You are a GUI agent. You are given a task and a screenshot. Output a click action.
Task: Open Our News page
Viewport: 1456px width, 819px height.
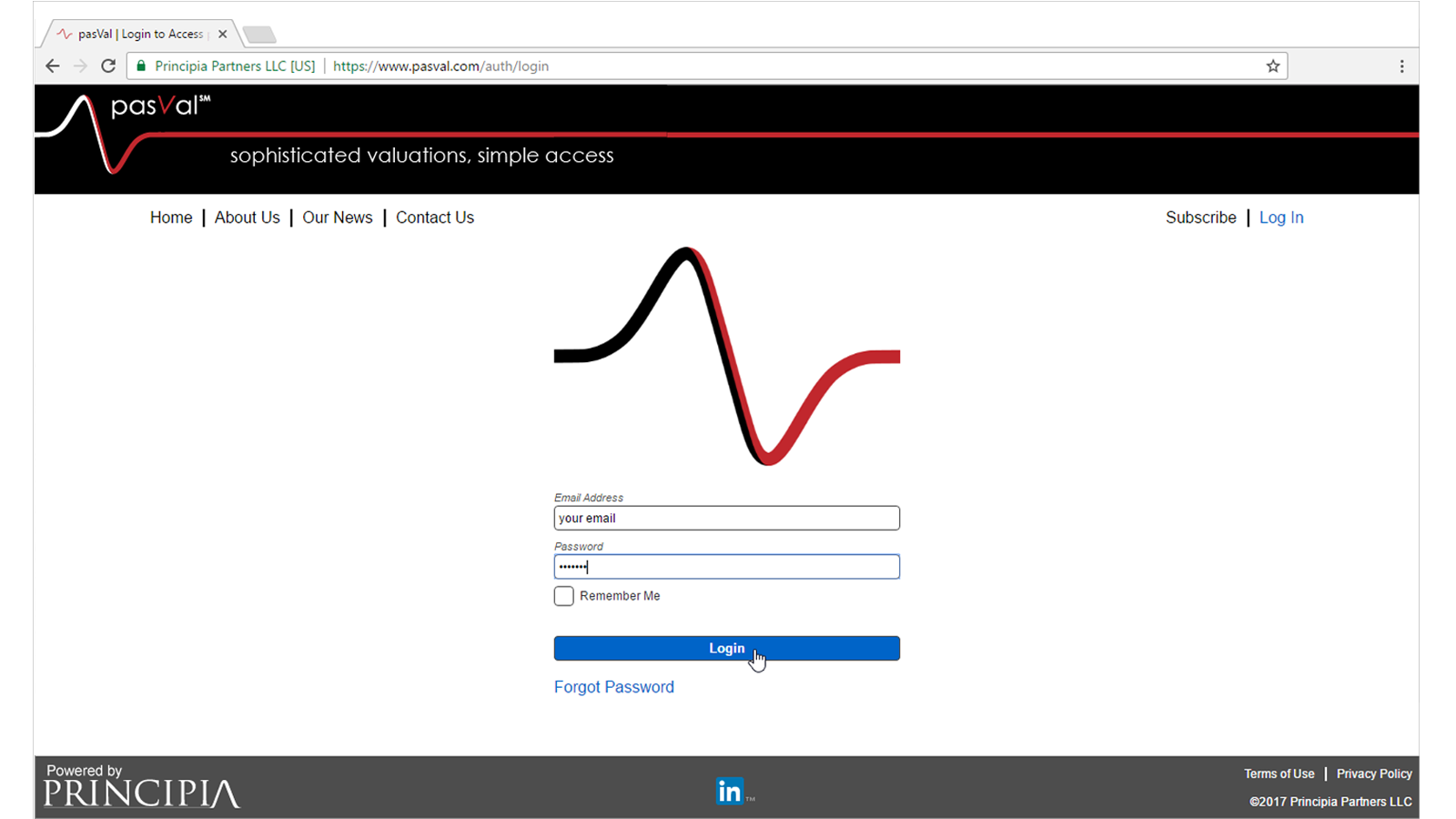(338, 217)
